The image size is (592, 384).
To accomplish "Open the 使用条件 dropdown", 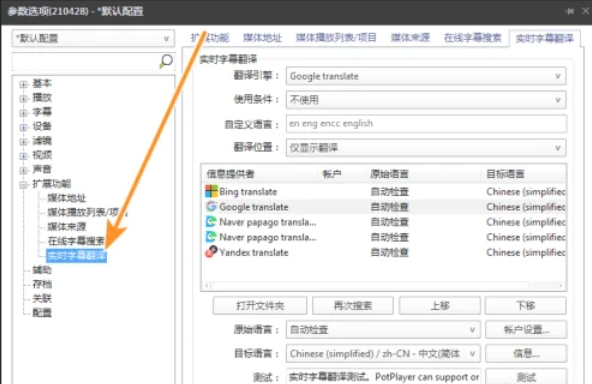I will point(426,100).
